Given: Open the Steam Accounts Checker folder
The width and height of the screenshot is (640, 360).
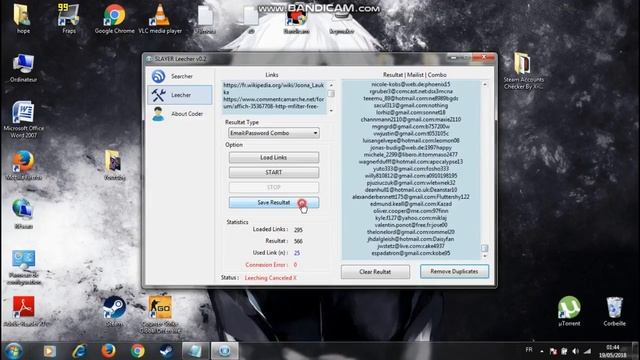Looking at the screenshot, I should (x=523, y=71).
